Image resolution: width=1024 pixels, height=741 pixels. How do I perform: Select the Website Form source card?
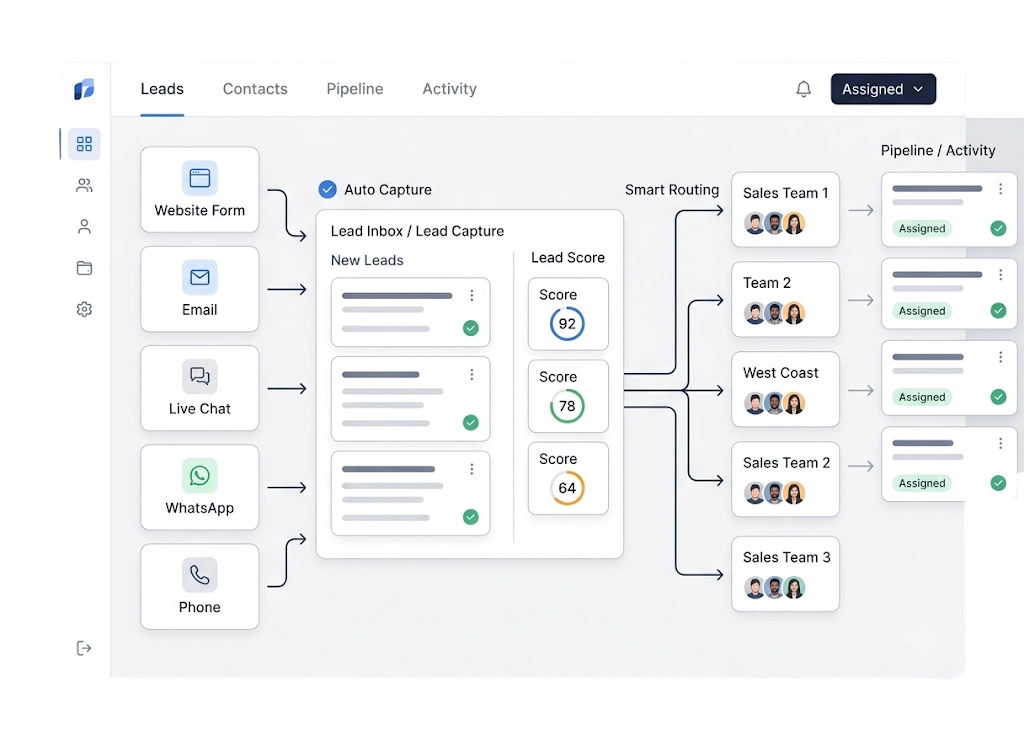200,189
